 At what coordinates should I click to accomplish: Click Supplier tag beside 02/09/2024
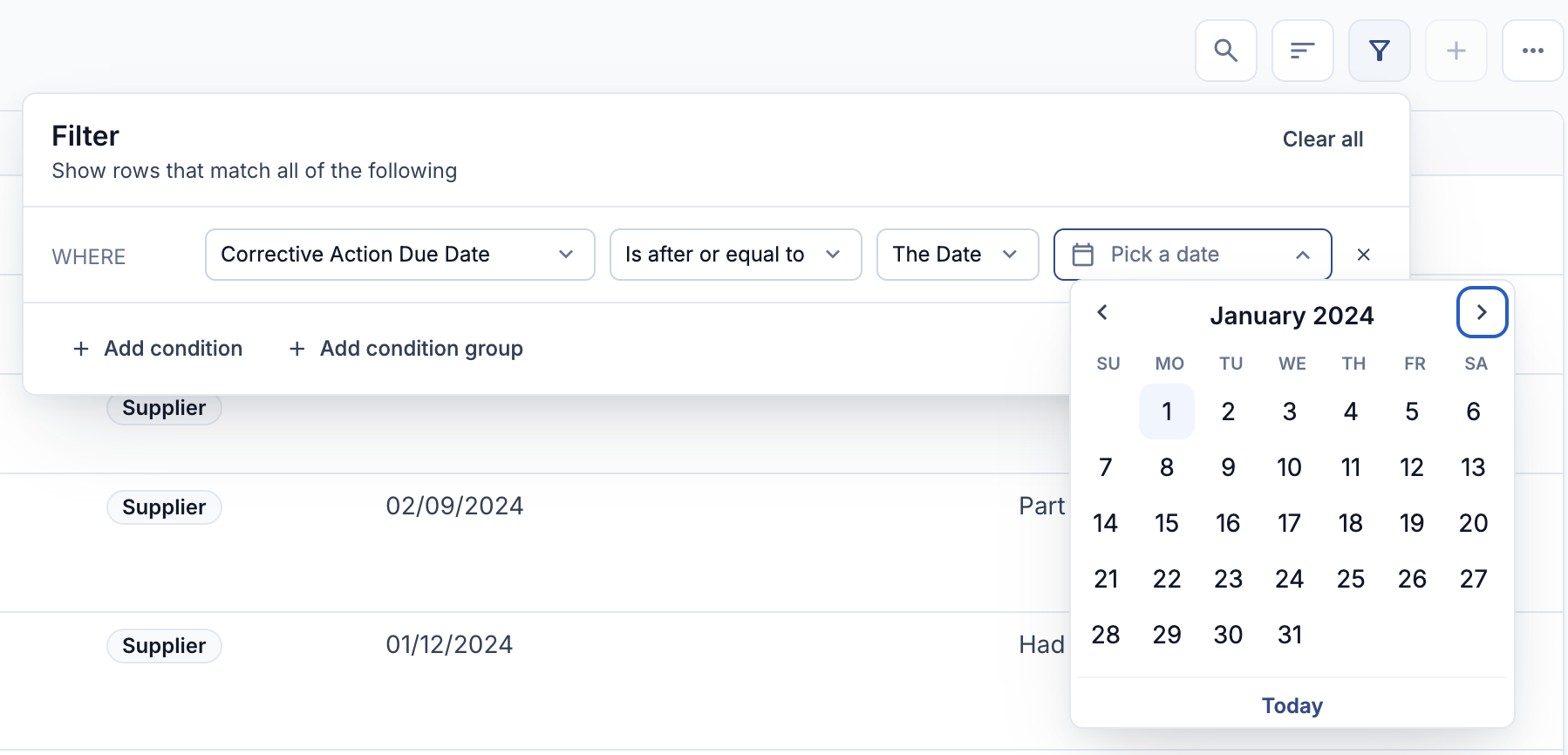164,507
